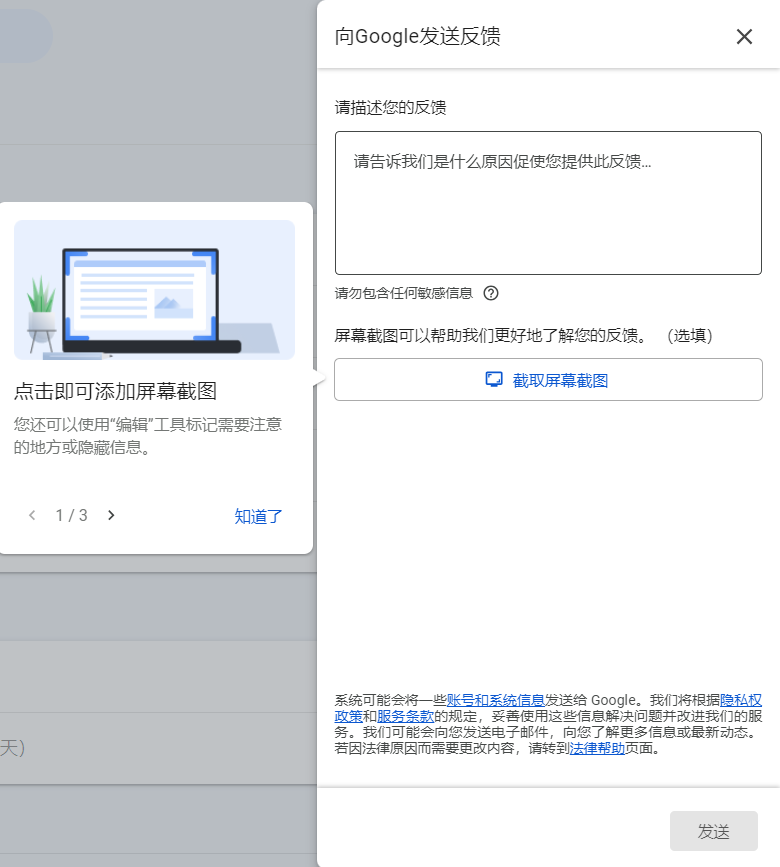Open the 法律帮助 link
This screenshot has width=780, height=867.
(597, 748)
